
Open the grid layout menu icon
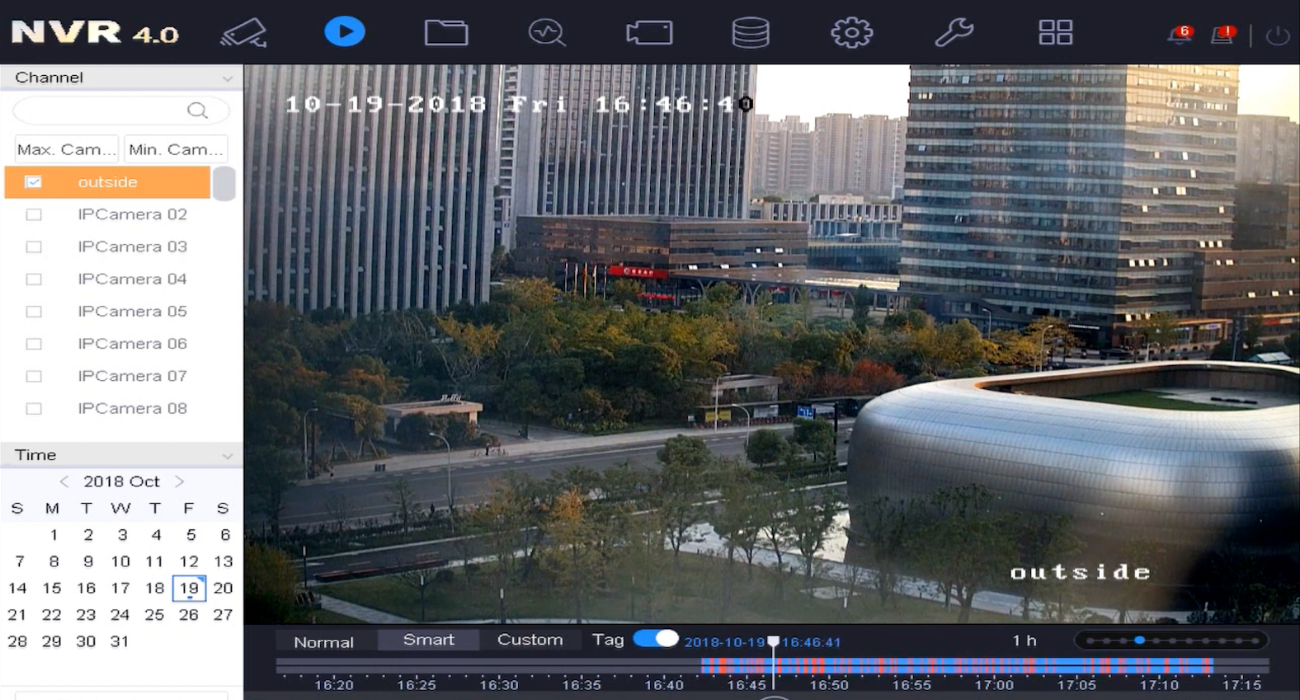tap(1056, 32)
